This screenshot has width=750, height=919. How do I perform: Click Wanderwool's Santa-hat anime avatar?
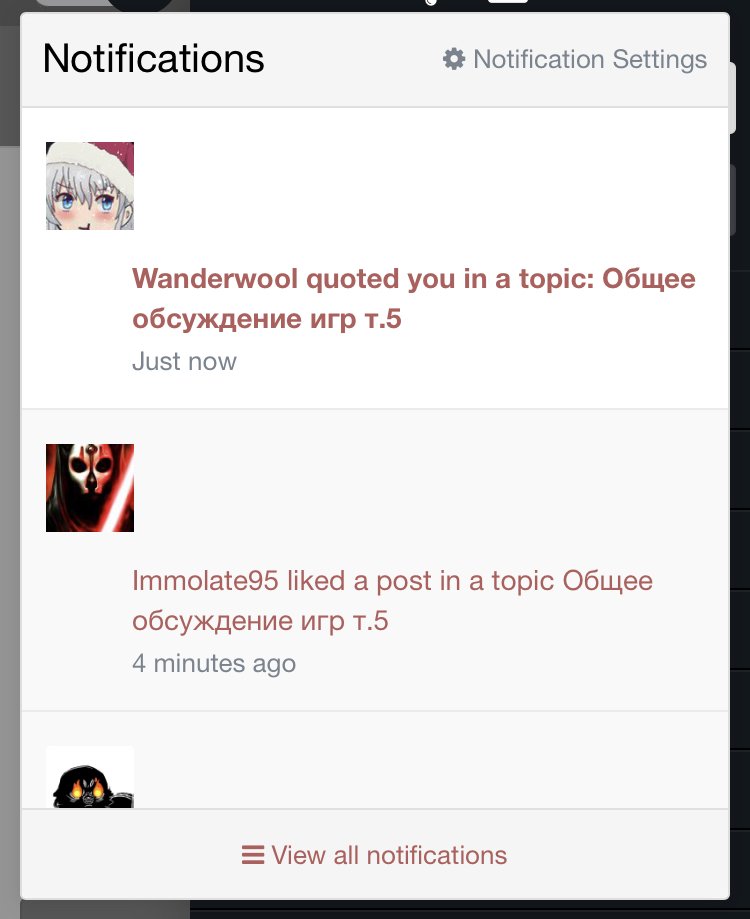90,186
